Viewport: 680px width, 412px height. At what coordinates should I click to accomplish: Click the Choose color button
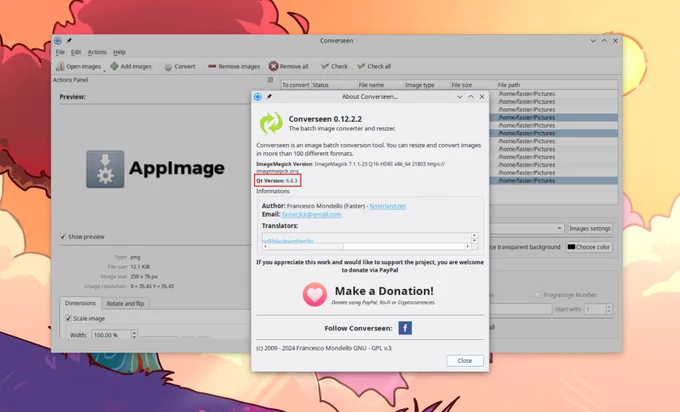(x=588, y=247)
